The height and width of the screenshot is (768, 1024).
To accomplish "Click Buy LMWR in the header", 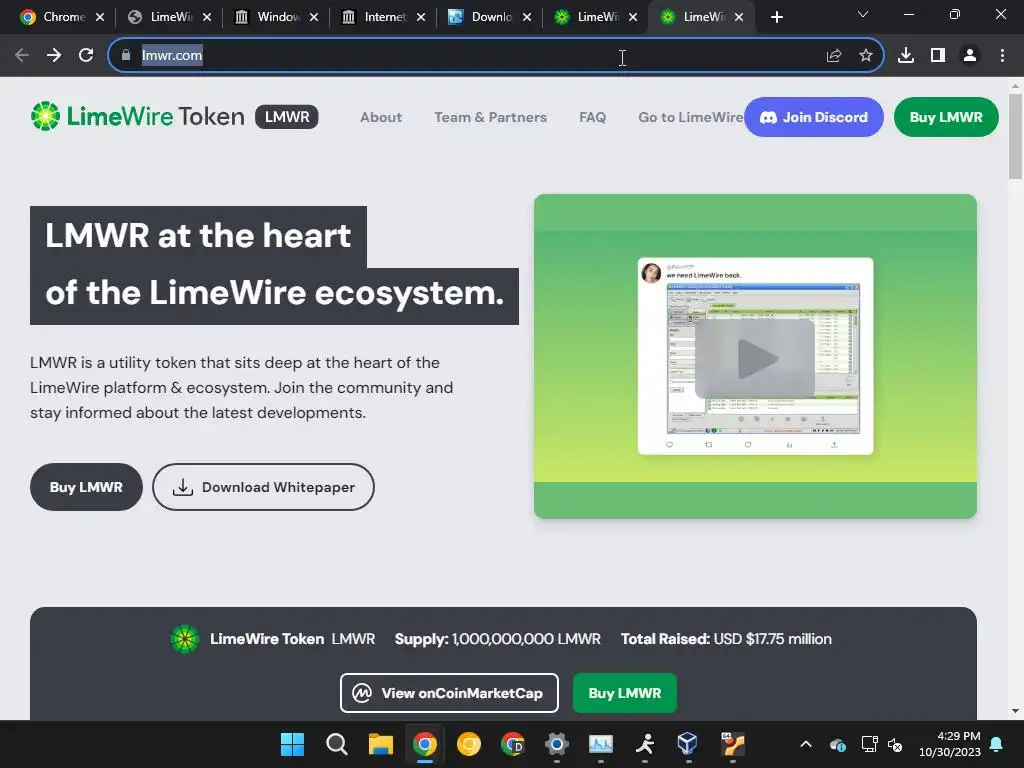I will click(x=946, y=118).
